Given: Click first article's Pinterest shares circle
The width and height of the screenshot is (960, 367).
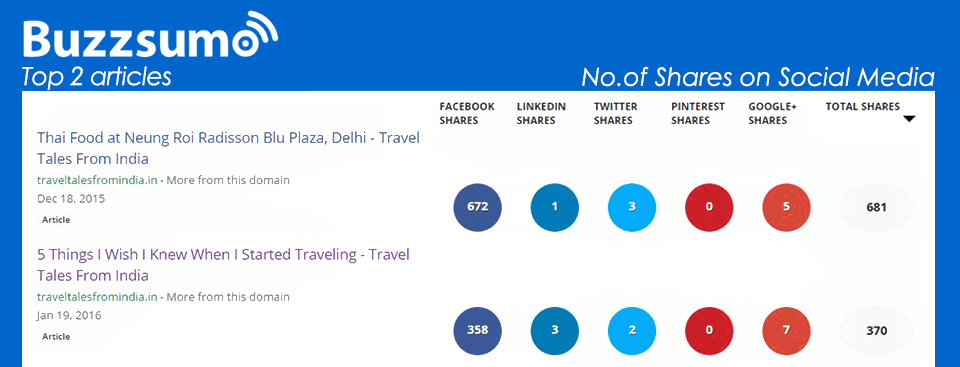Looking at the screenshot, I should pos(709,207).
